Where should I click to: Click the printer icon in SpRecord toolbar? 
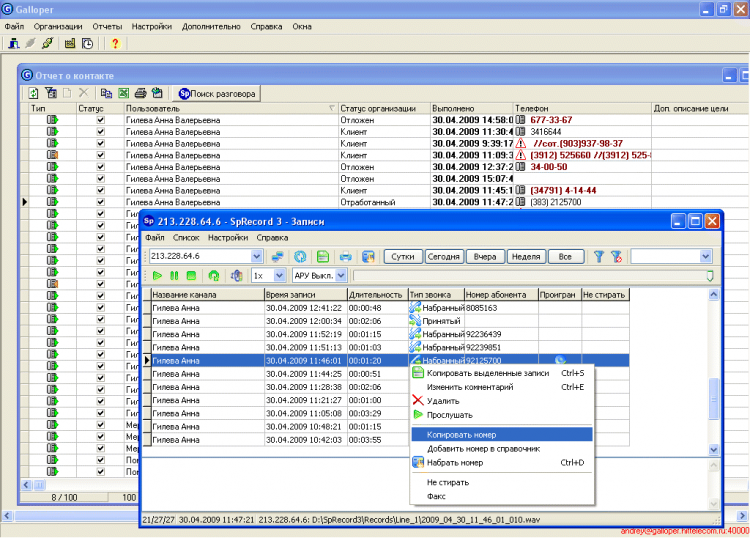coord(345,256)
